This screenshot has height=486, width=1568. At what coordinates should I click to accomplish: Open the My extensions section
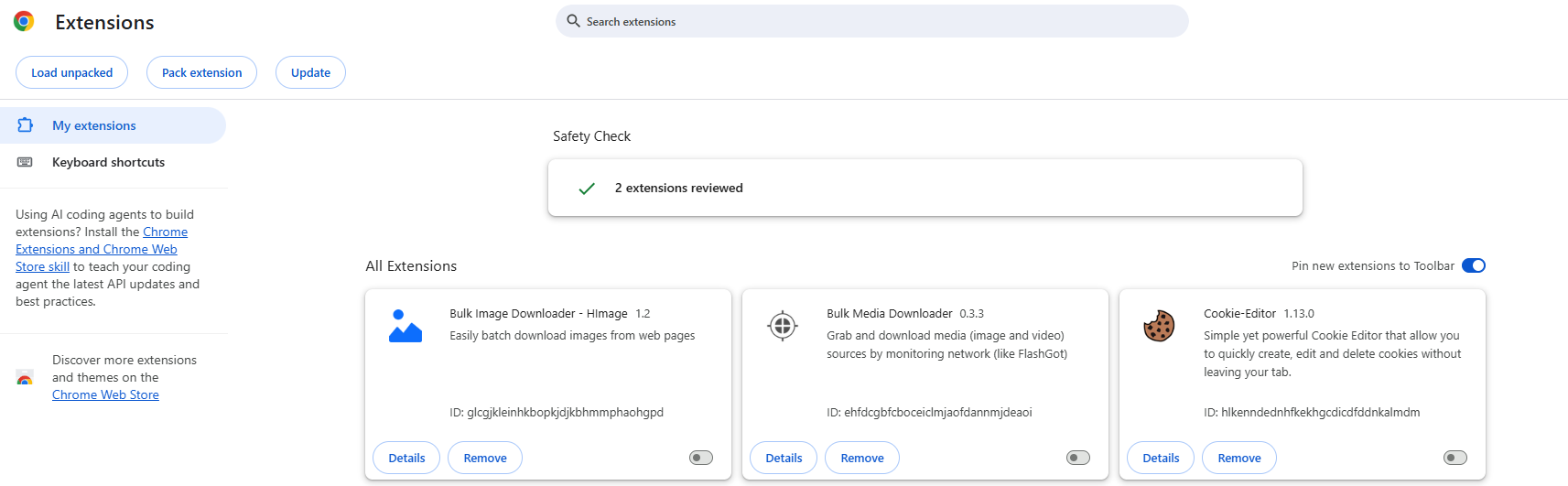point(113,125)
